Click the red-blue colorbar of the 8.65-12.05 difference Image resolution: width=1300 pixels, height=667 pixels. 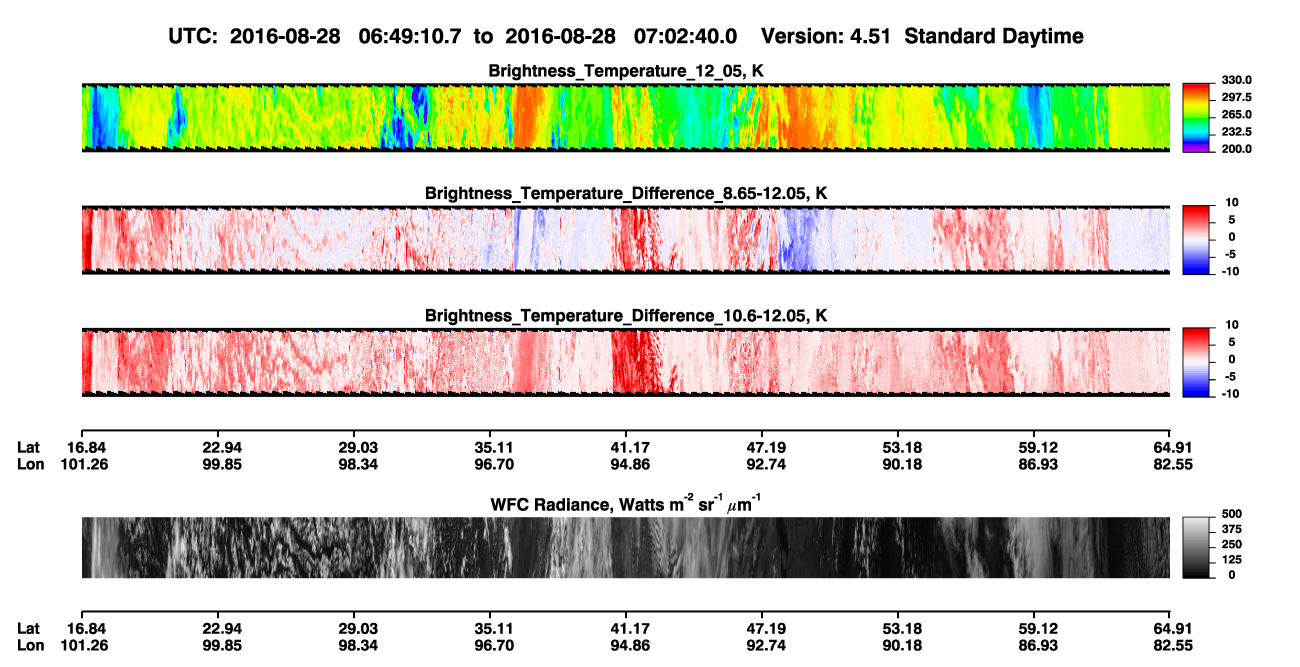tap(1196, 238)
